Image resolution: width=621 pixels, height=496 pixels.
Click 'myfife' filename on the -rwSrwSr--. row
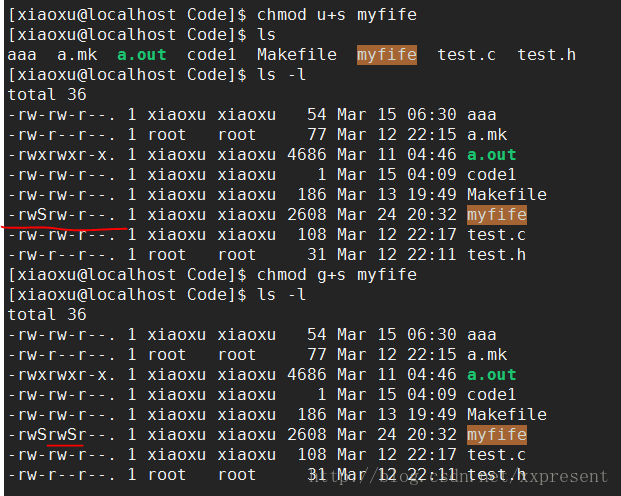click(x=497, y=435)
